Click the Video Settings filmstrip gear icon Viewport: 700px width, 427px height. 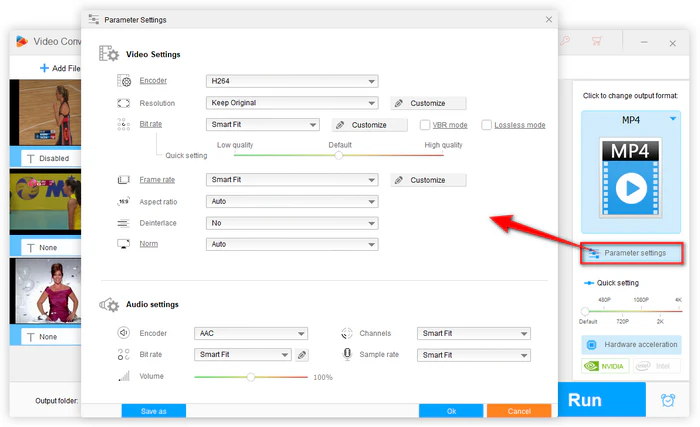pos(108,54)
